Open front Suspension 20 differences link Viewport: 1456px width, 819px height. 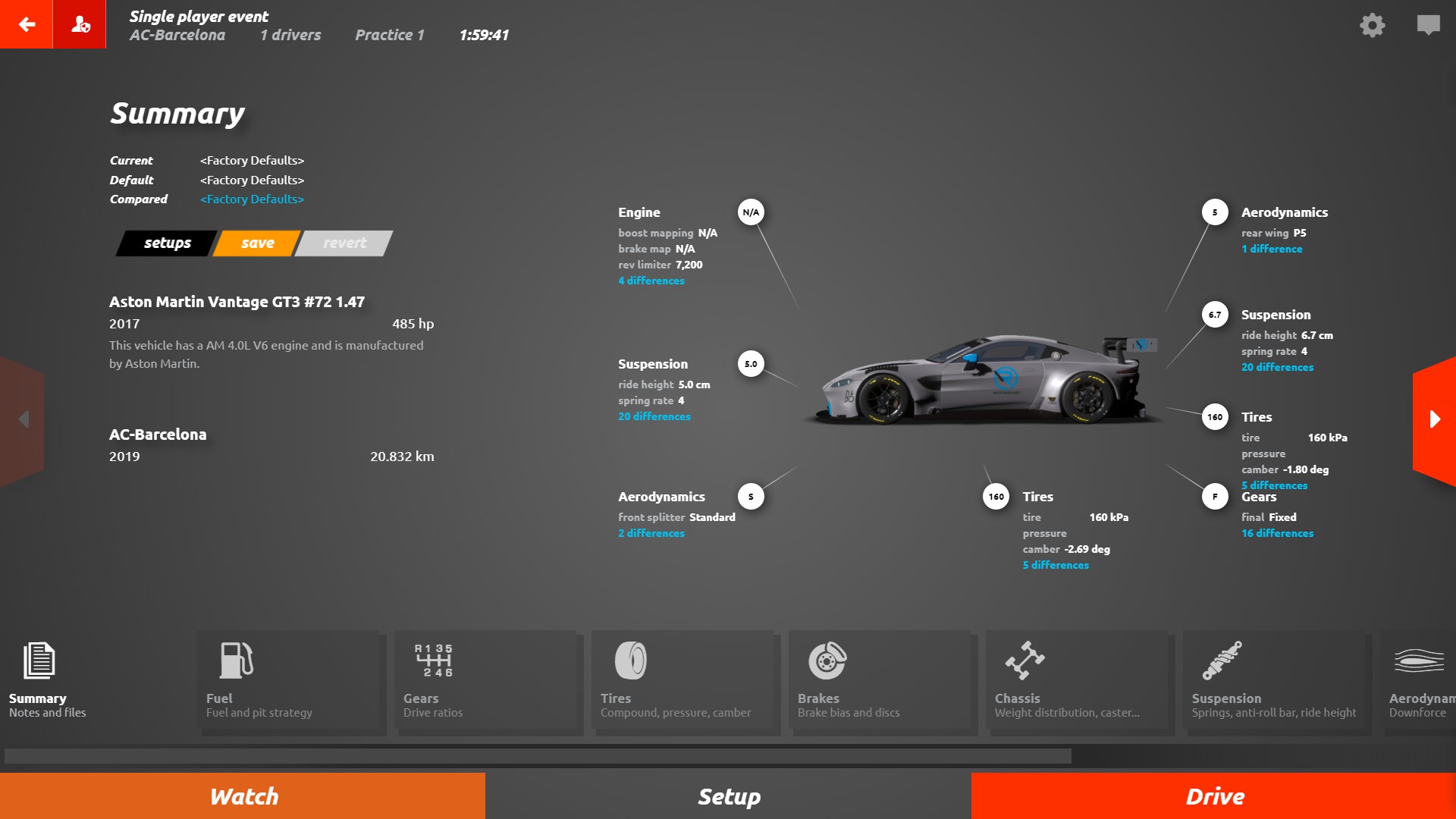pos(654,416)
